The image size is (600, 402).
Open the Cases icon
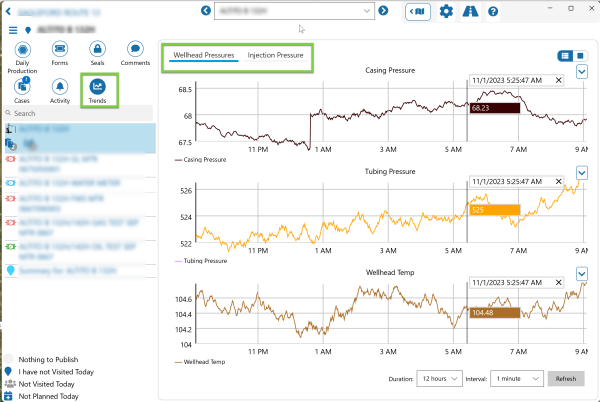click(22, 87)
